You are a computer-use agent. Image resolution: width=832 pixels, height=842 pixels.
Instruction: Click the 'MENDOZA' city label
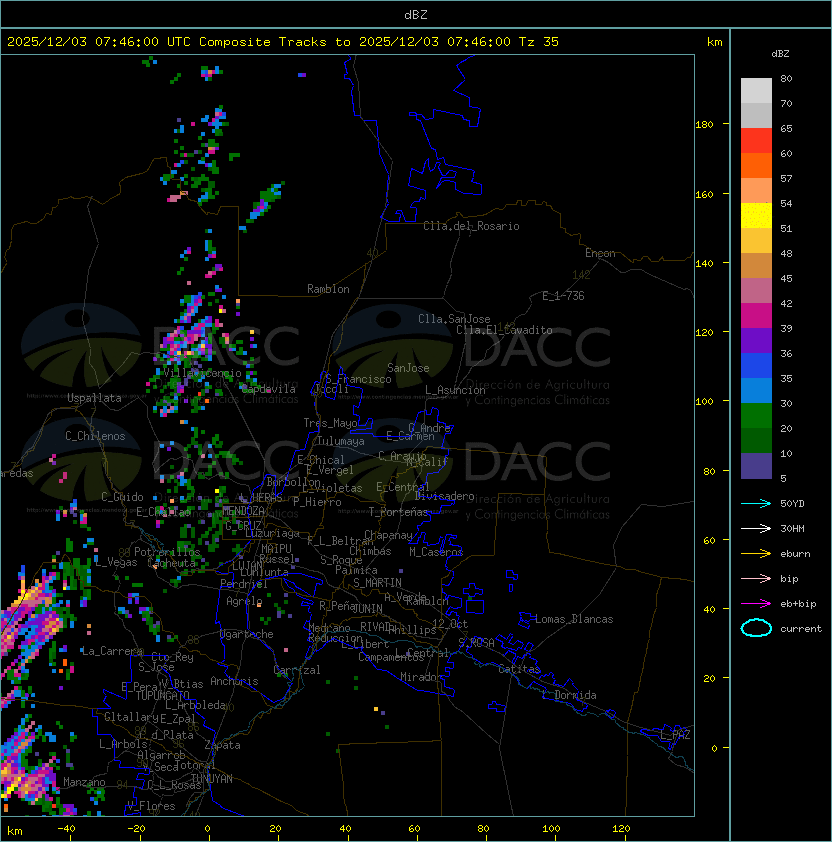pos(243,510)
